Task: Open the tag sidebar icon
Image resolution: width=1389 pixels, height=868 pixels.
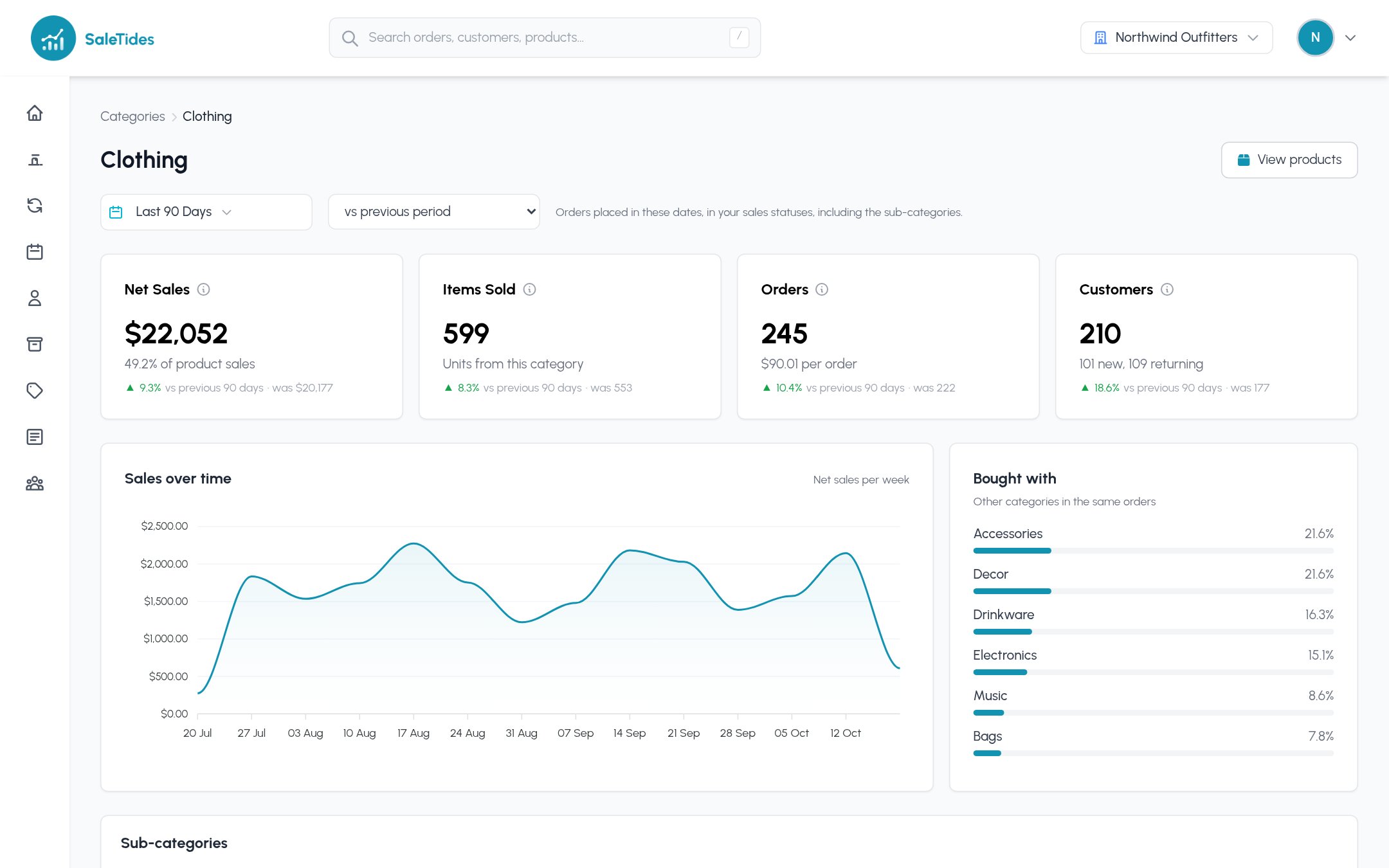Action: tap(35, 391)
